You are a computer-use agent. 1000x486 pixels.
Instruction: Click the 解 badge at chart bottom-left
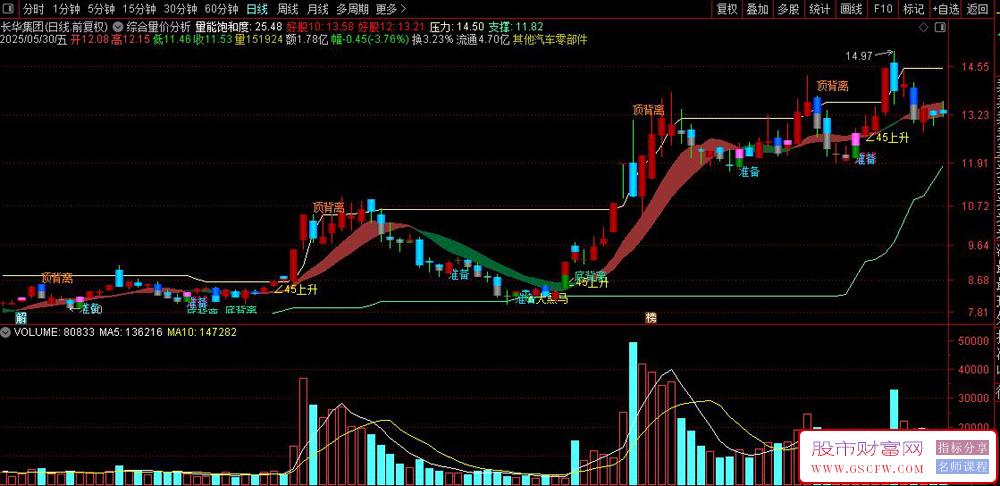coord(20,318)
